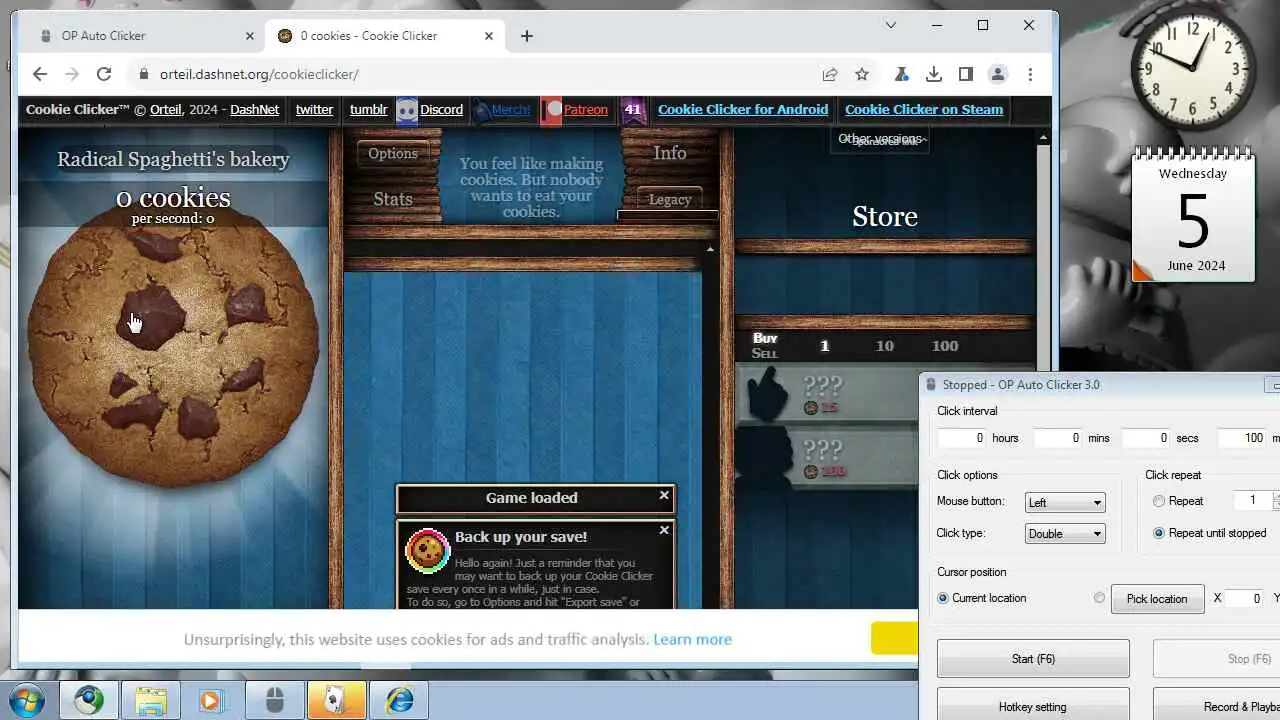Screen dimensions: 1280x720
Task: Select Repeat until stopped option
Action: [1159, 533]
